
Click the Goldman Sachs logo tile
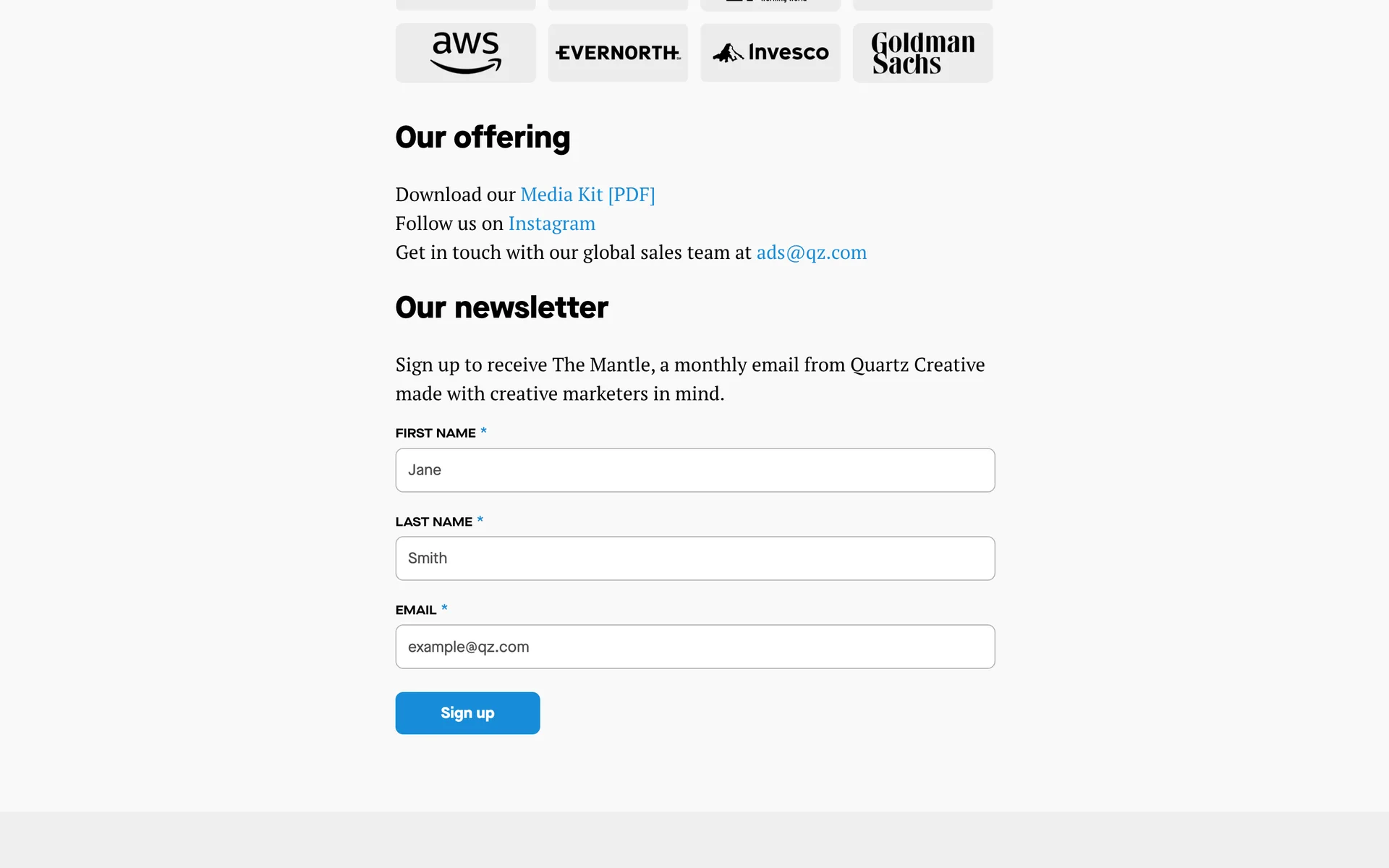coord(922,53)
